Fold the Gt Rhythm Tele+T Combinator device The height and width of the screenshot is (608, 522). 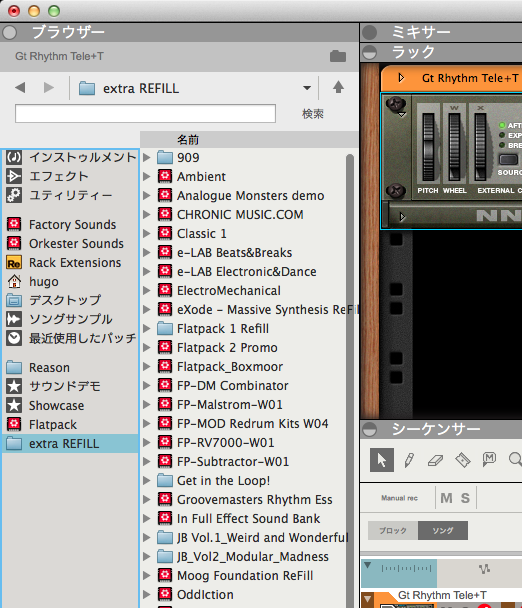401,78
